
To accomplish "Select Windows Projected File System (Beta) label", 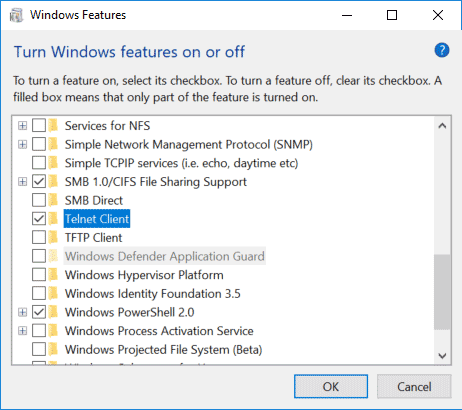I will tap(163, 350).
